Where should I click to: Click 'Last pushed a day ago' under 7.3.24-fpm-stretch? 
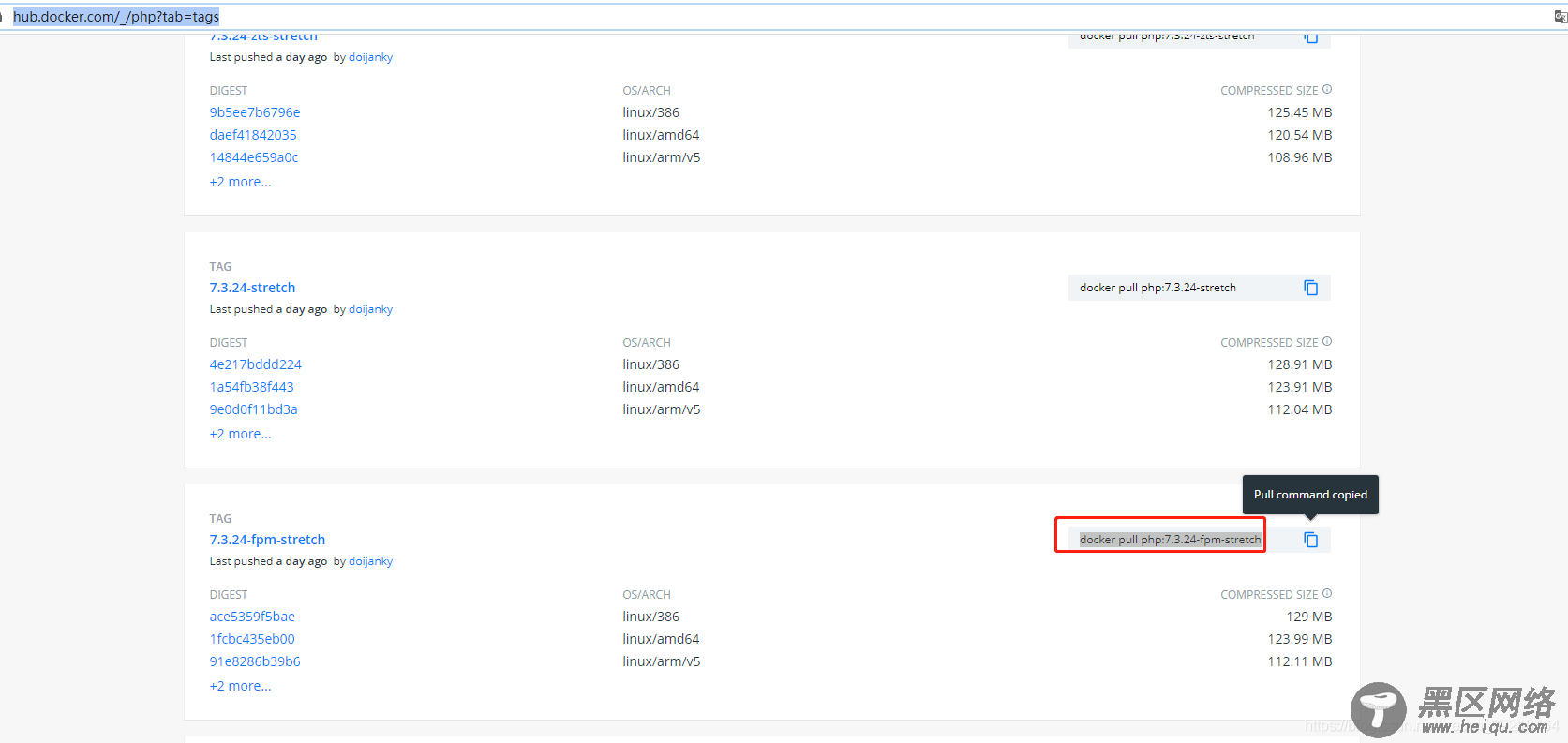click(x=269, y=561)
